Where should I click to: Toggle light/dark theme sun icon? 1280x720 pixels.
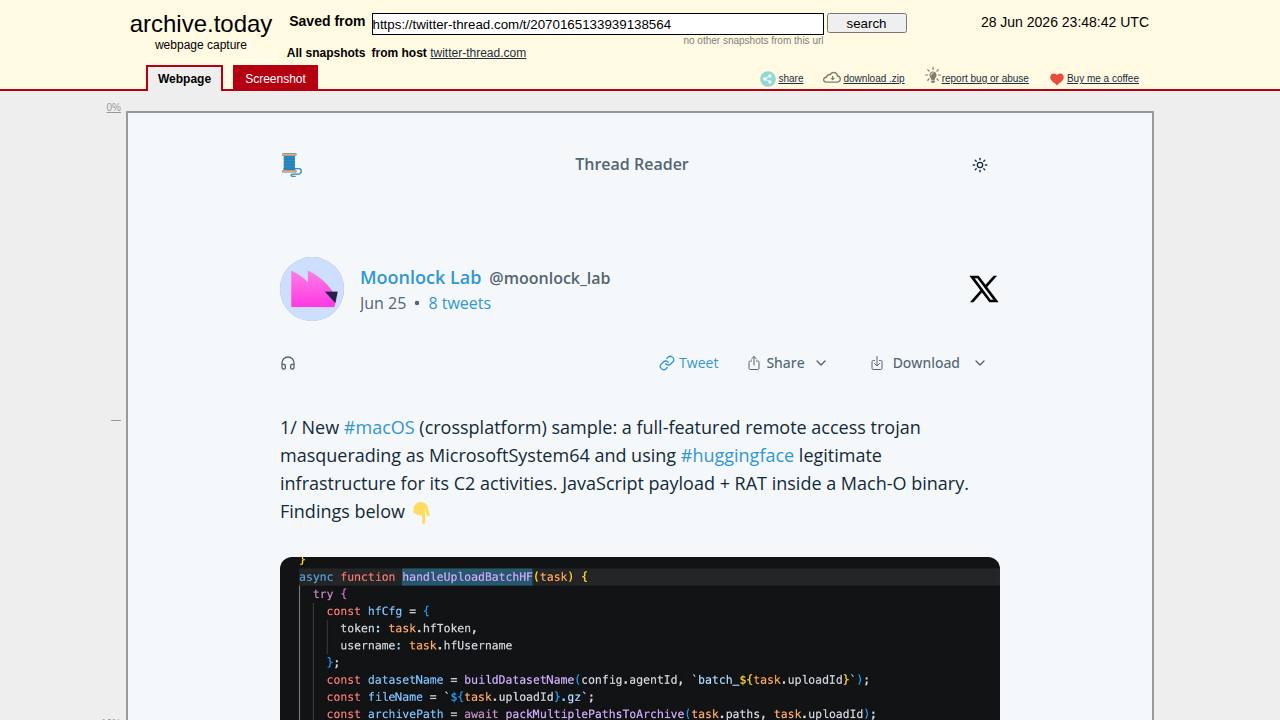pyautogui.click(x=980, y=165)
